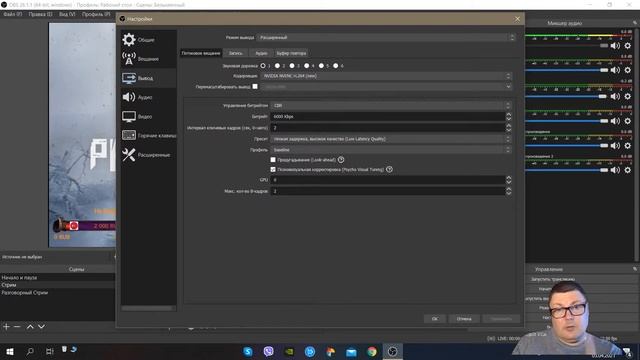Click the Отмена (Cancel) button
The image size is (640, 360).
[464, 318]
